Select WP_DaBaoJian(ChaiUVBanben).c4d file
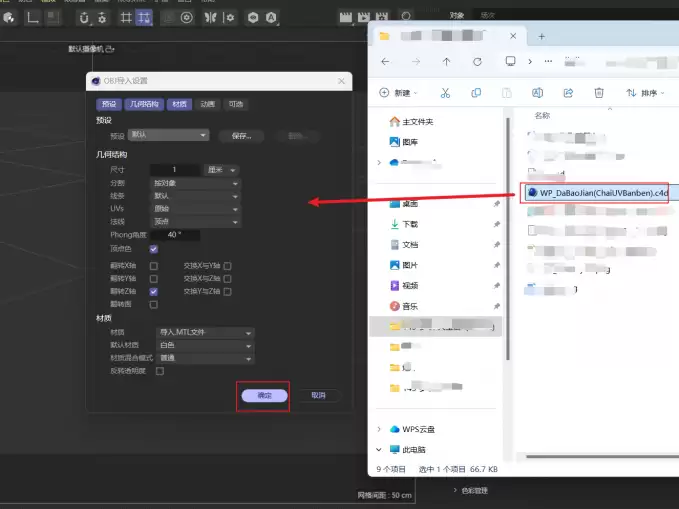 click(598, 193)
